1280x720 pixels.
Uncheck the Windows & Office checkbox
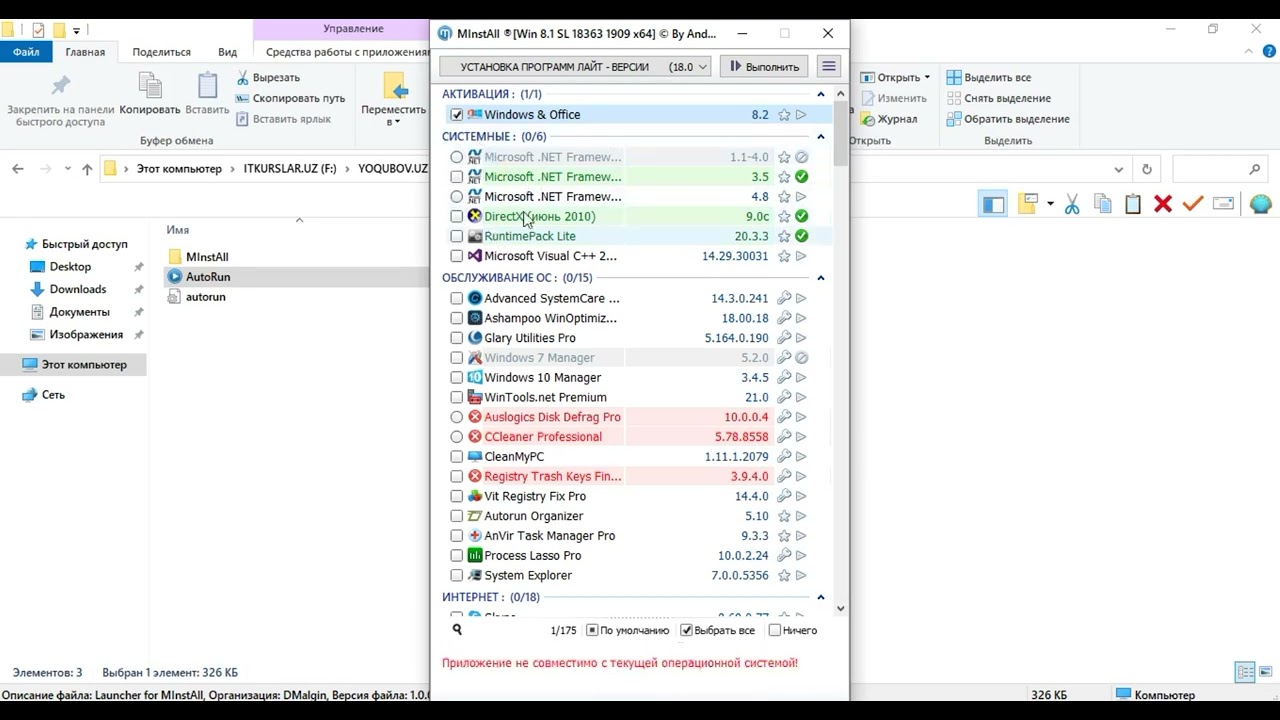[x=457, y=115]
